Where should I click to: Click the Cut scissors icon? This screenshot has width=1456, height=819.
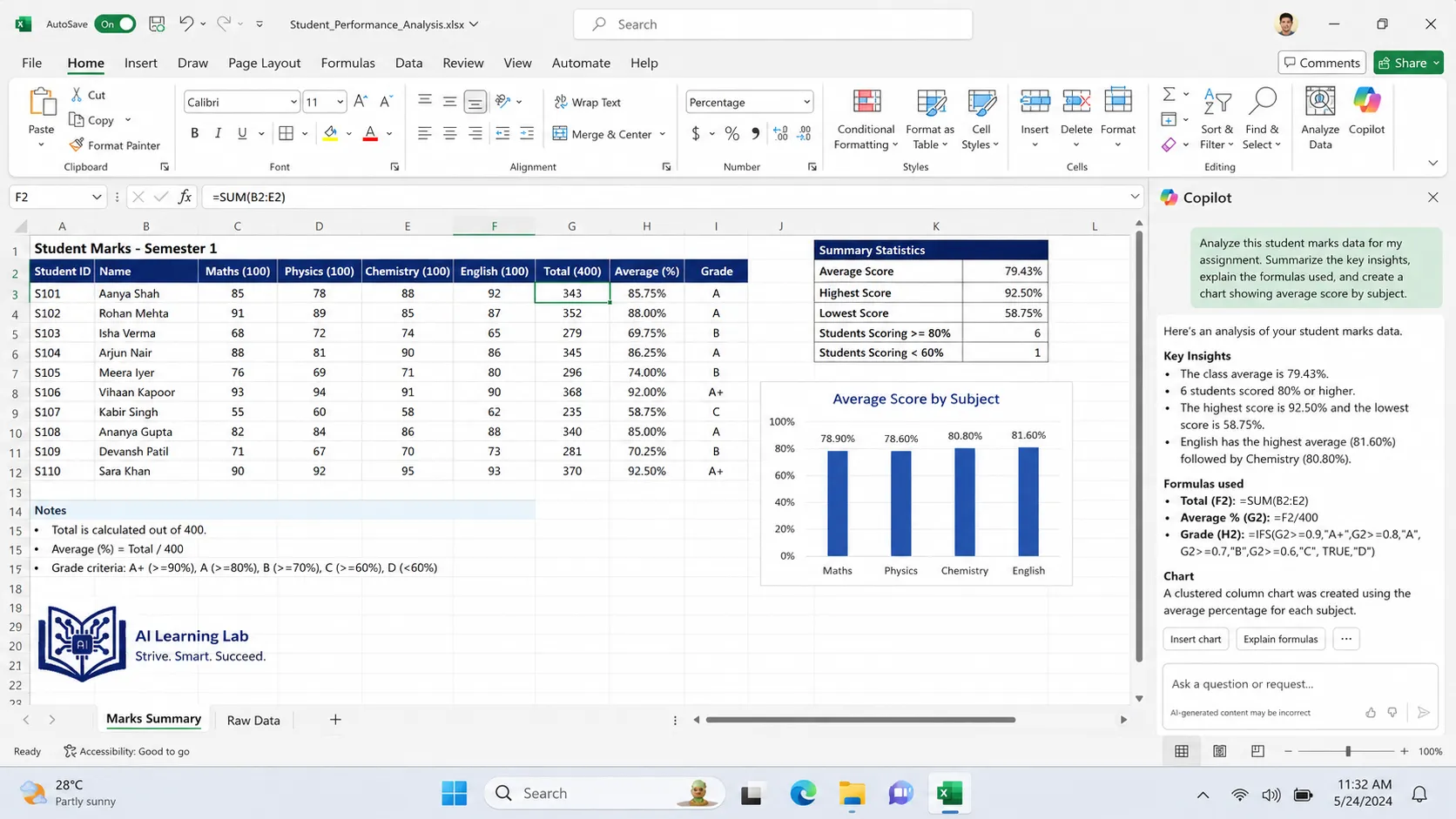[x=77, y=95]
